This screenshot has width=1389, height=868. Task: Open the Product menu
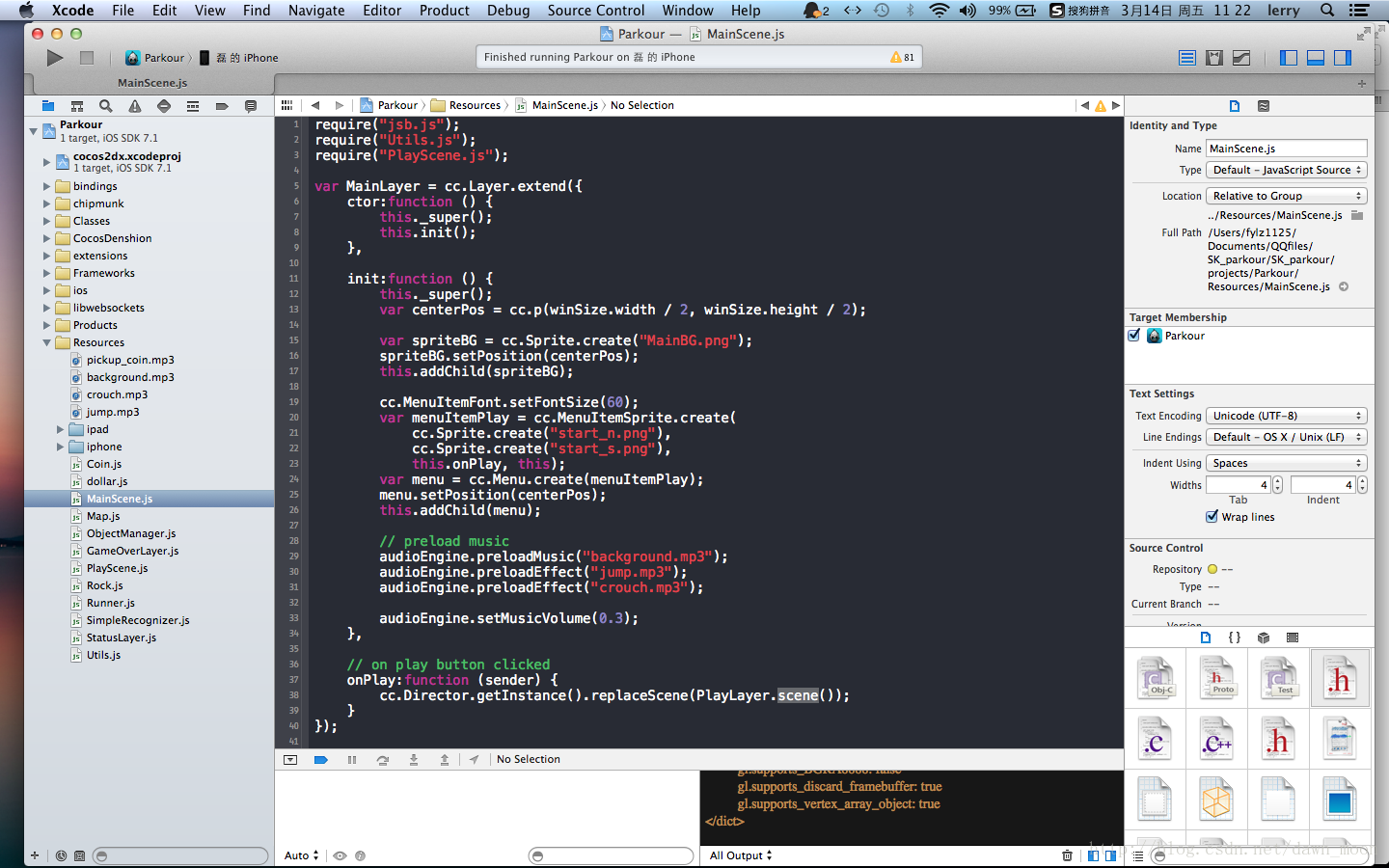point(444,11)
